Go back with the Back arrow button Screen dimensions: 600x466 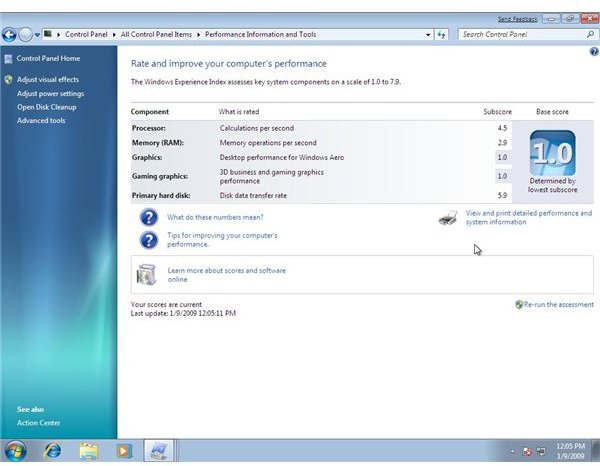pos(9,35)
